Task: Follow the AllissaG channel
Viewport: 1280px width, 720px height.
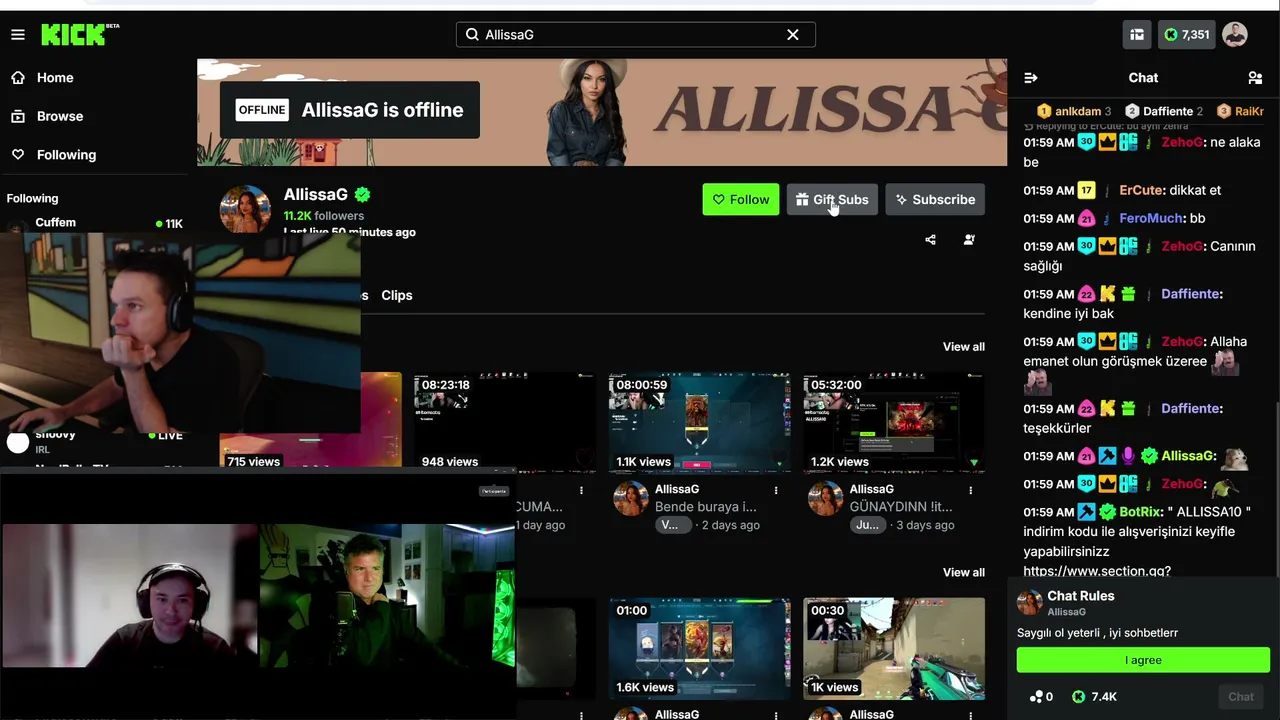Action: [x=741, y=200]
